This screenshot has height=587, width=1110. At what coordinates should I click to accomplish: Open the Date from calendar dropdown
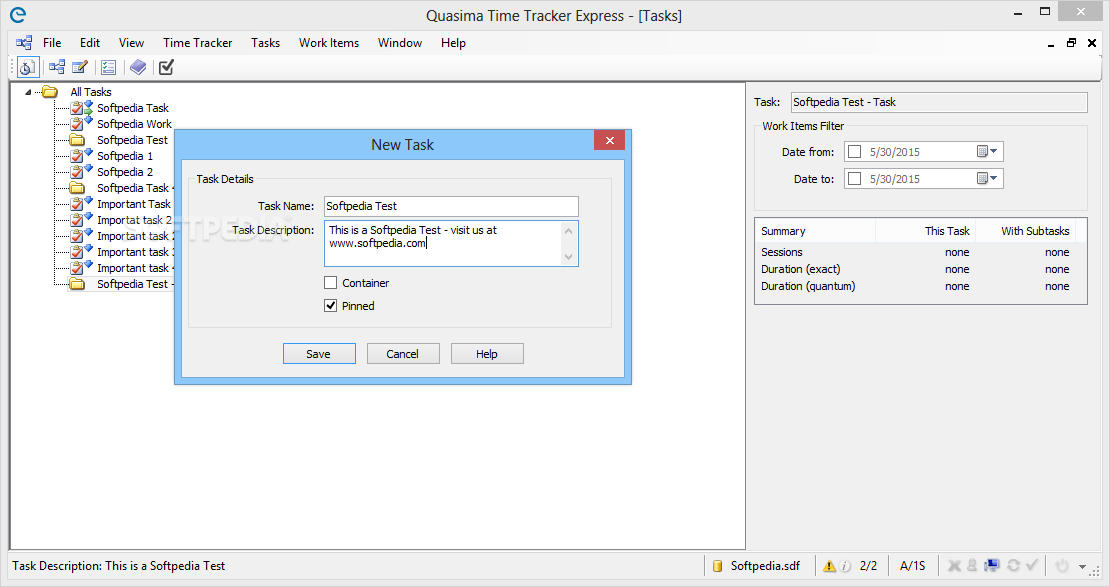click(987, 152)
